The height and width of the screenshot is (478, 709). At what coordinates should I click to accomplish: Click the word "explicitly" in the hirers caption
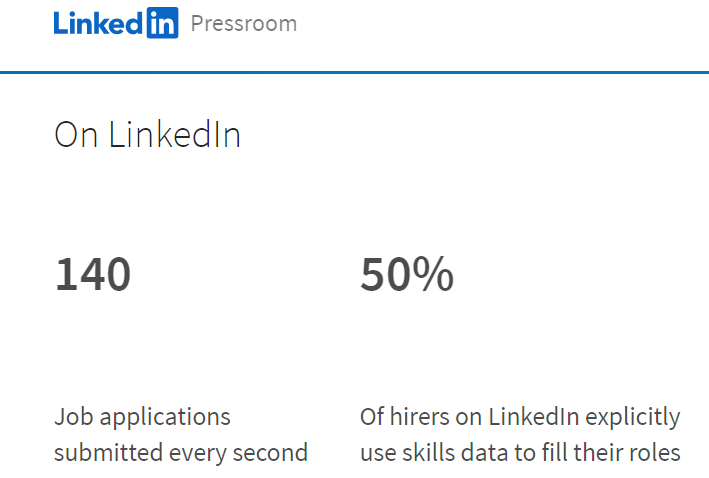pos(635,416)
